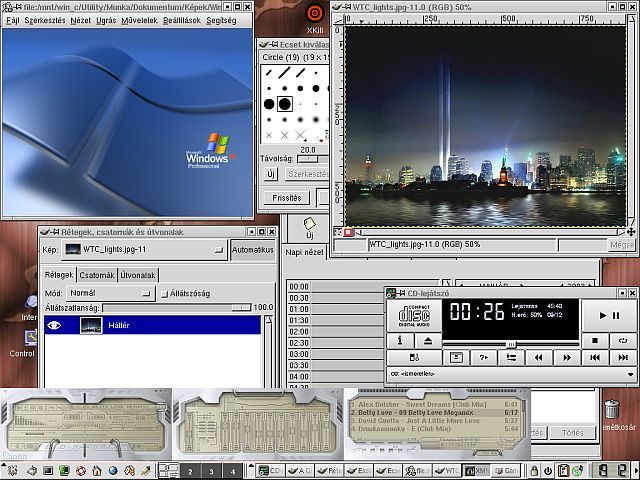Open the globe web browser launcher

(x=113, y=471)
